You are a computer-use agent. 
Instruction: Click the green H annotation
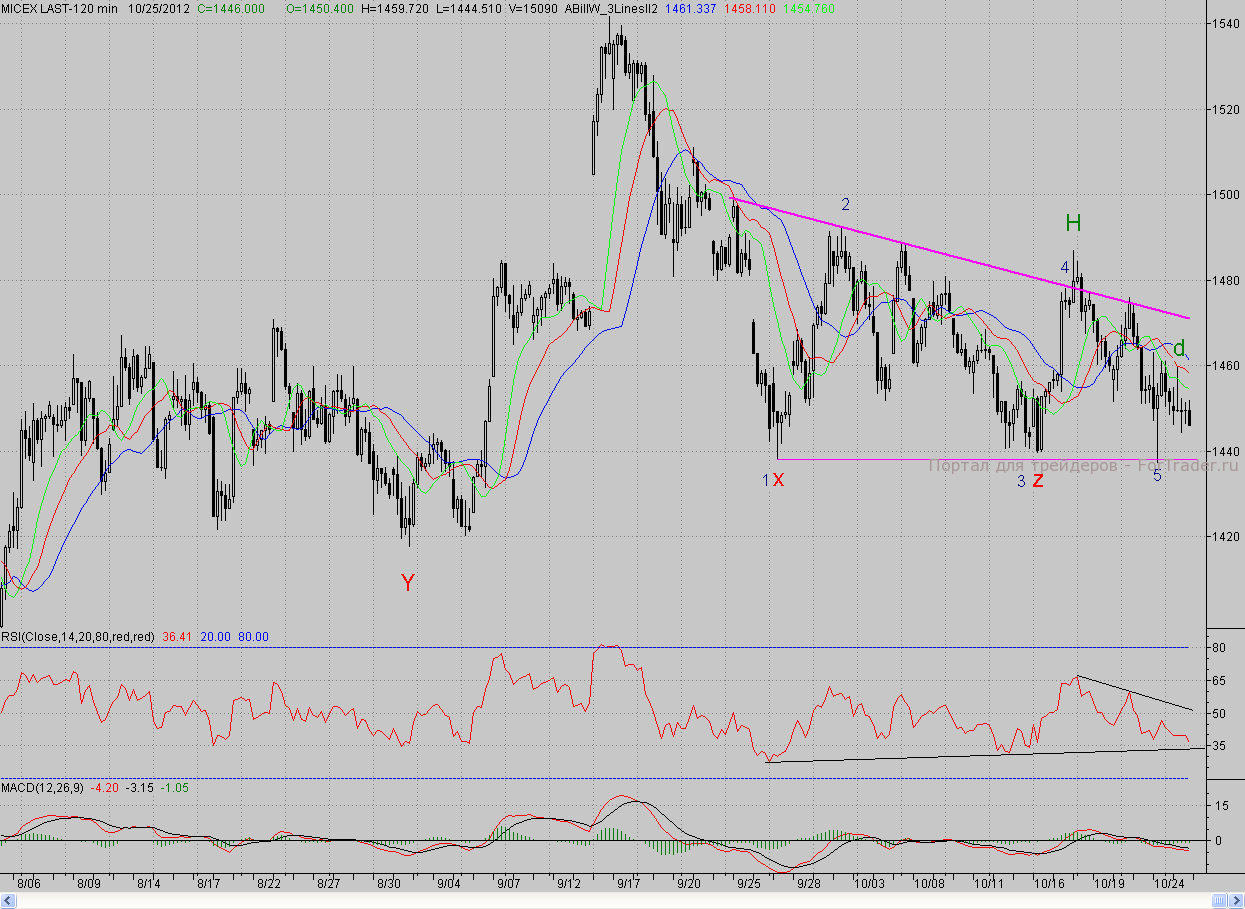coord(1073,223)
